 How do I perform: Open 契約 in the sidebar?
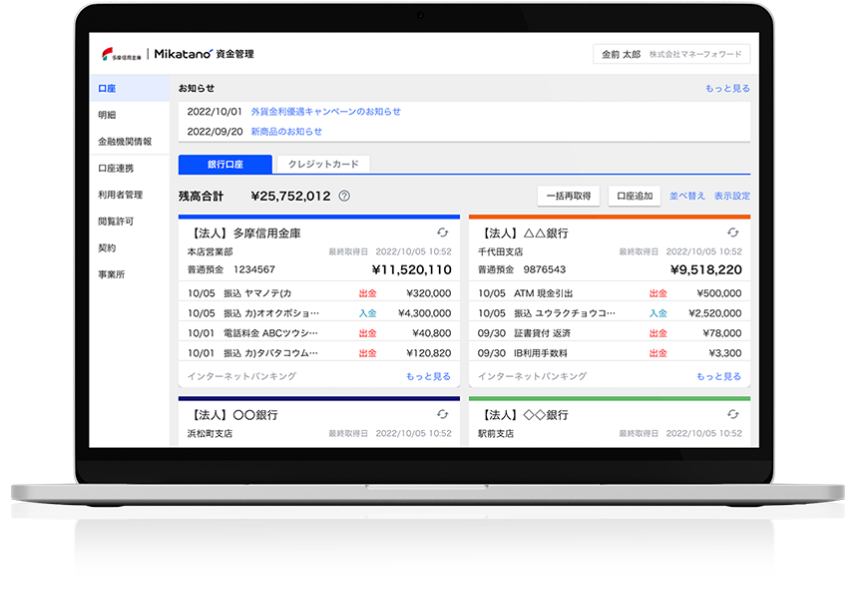click(x=130, y=248)
